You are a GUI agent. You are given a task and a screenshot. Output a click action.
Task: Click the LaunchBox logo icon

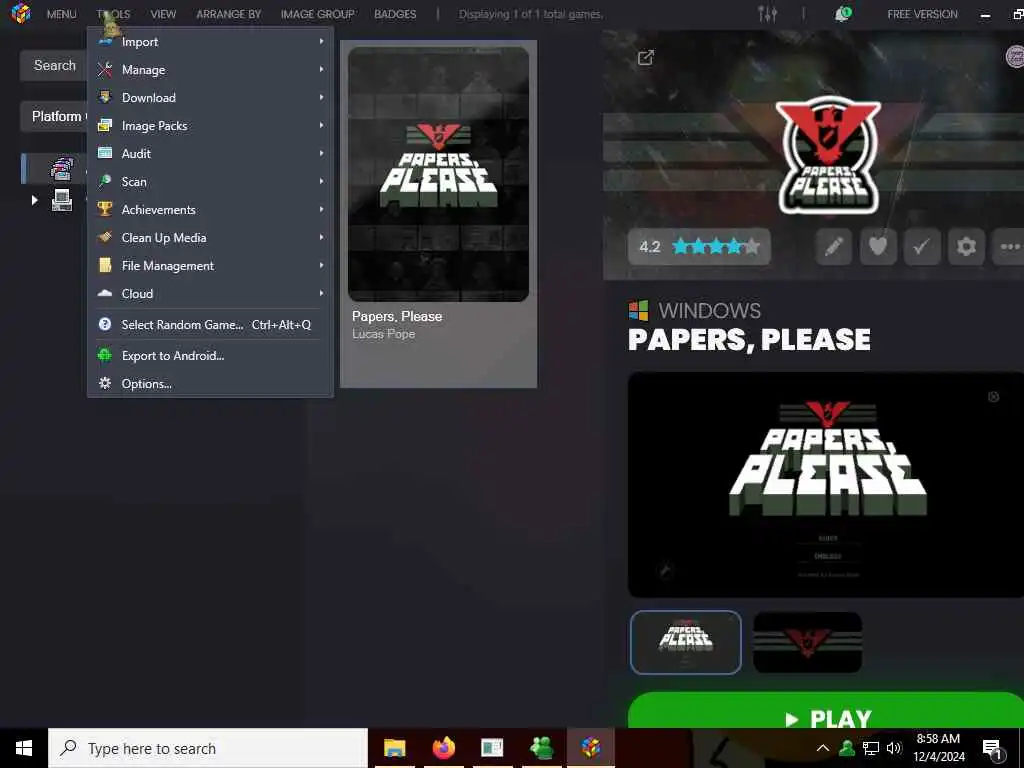(21, 13)
